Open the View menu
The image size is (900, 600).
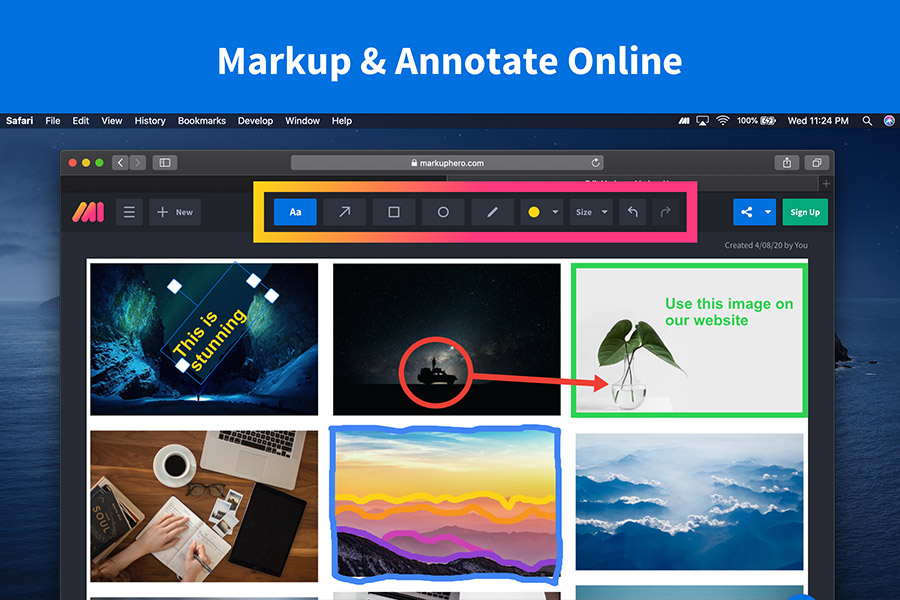click(111, 121)
